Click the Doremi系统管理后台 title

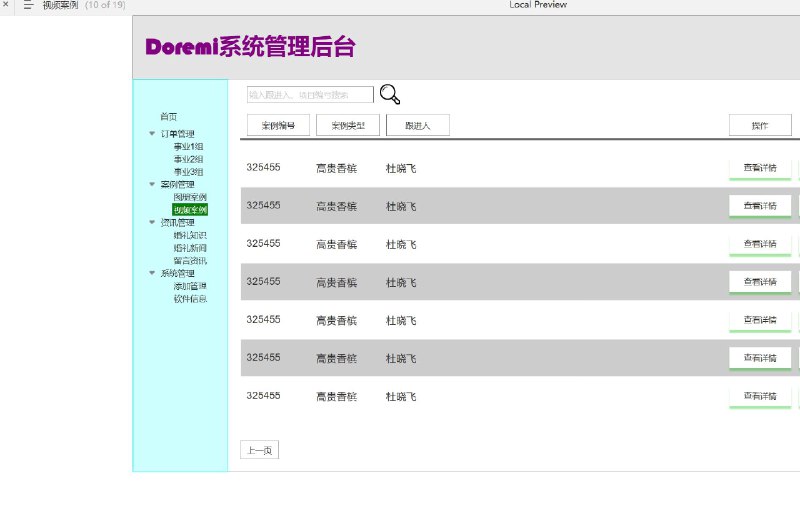[250, 46]
